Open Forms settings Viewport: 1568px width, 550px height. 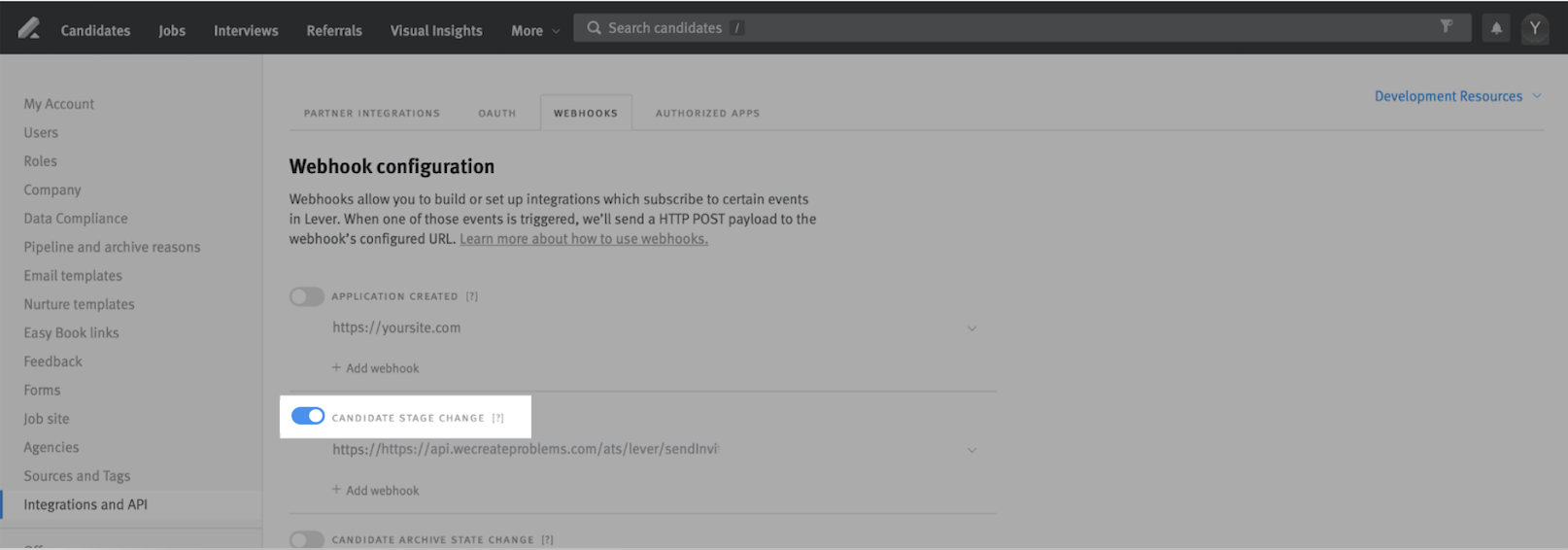click(42, 391)
